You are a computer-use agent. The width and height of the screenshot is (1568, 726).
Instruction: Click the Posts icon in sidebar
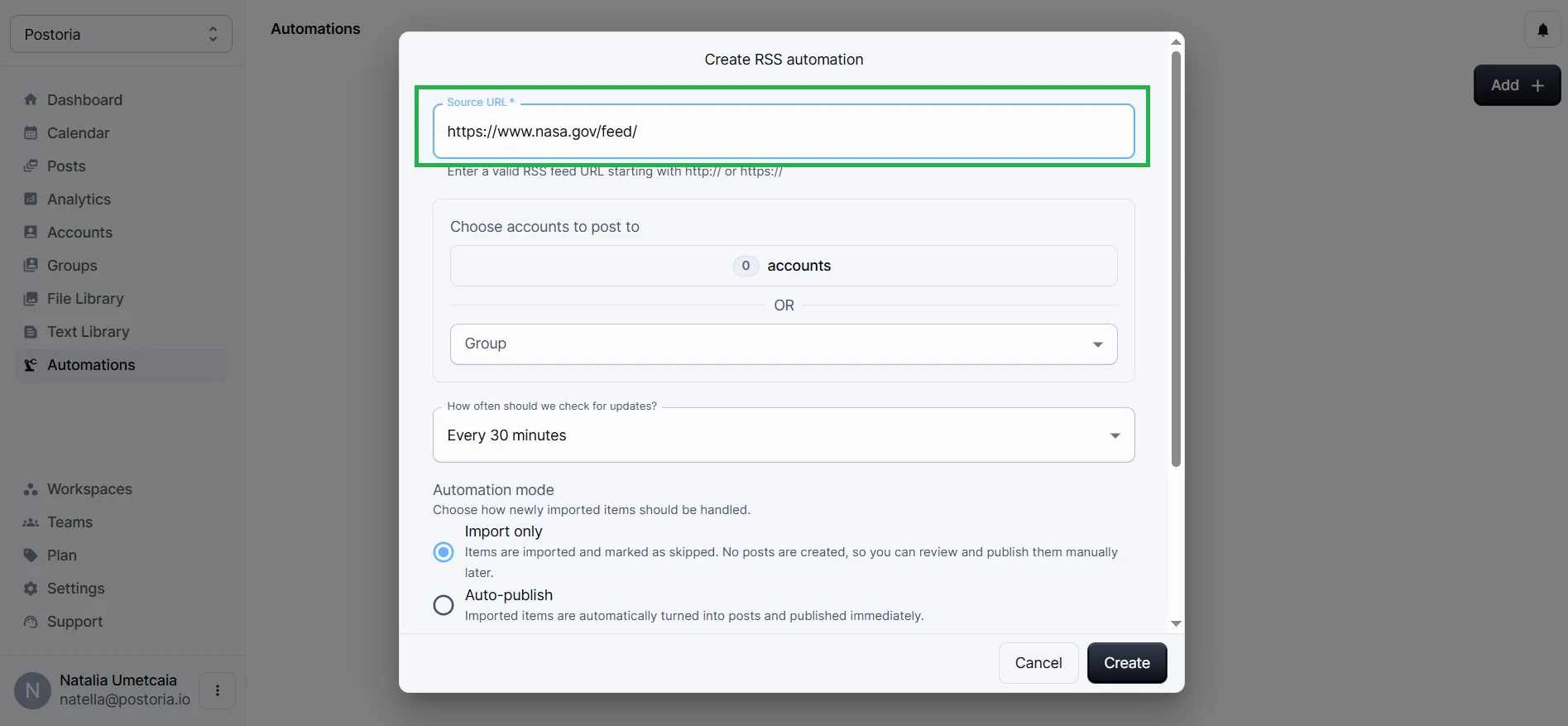pos(31,166)
